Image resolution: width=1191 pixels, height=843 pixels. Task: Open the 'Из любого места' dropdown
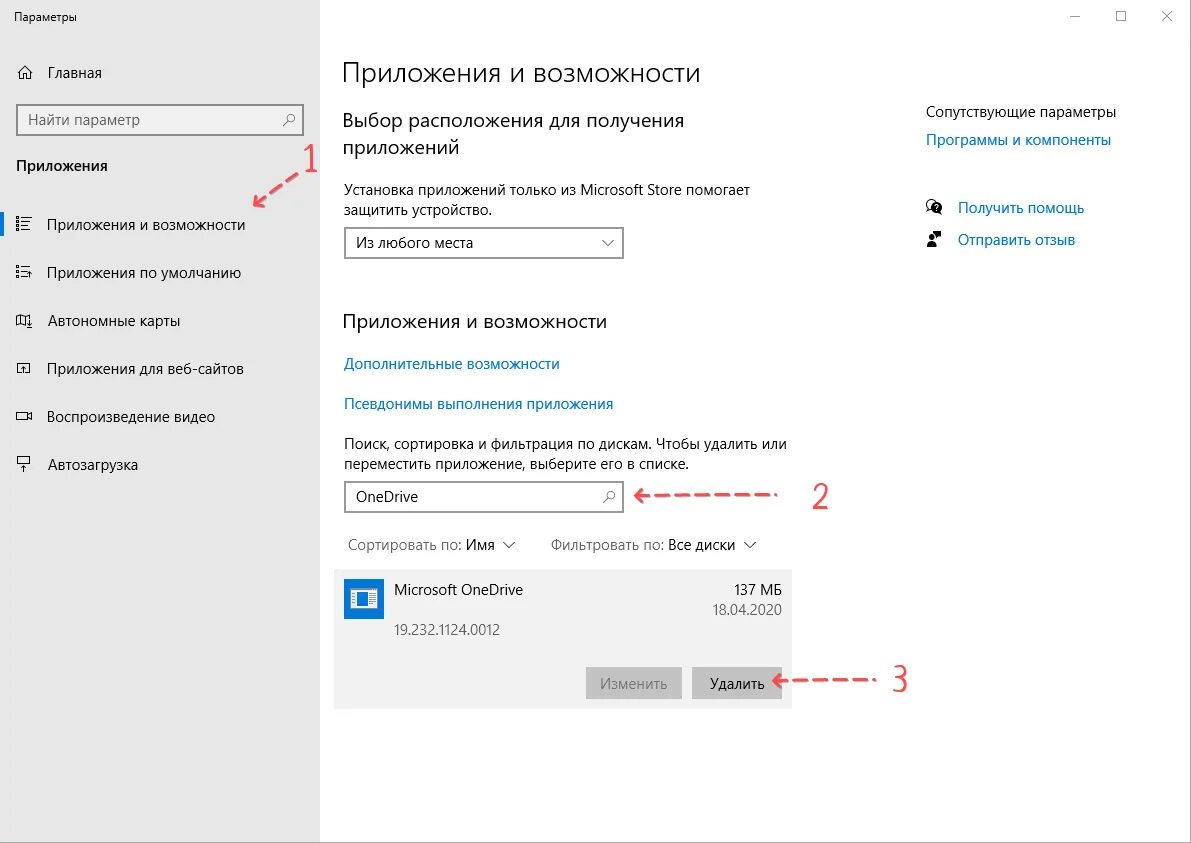click(484, 243)
